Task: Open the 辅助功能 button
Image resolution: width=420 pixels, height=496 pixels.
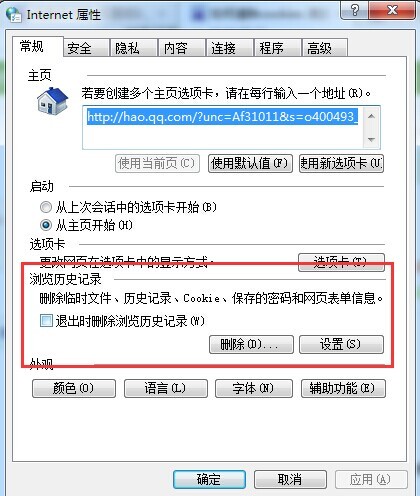Action: coord(343,388)
